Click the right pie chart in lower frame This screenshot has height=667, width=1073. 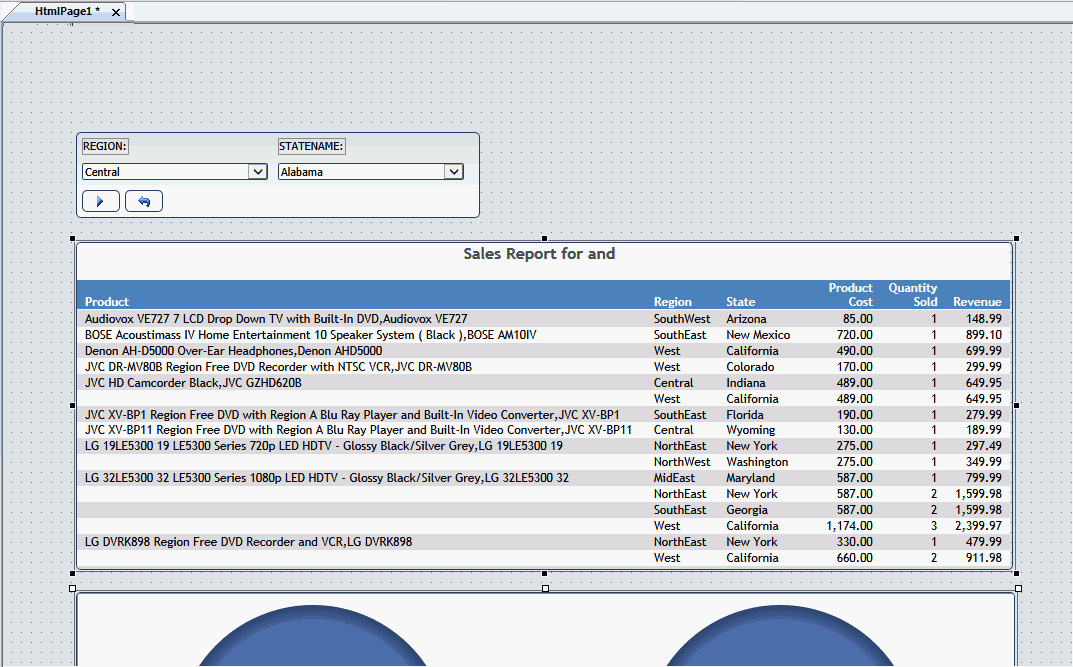point(780,636)
